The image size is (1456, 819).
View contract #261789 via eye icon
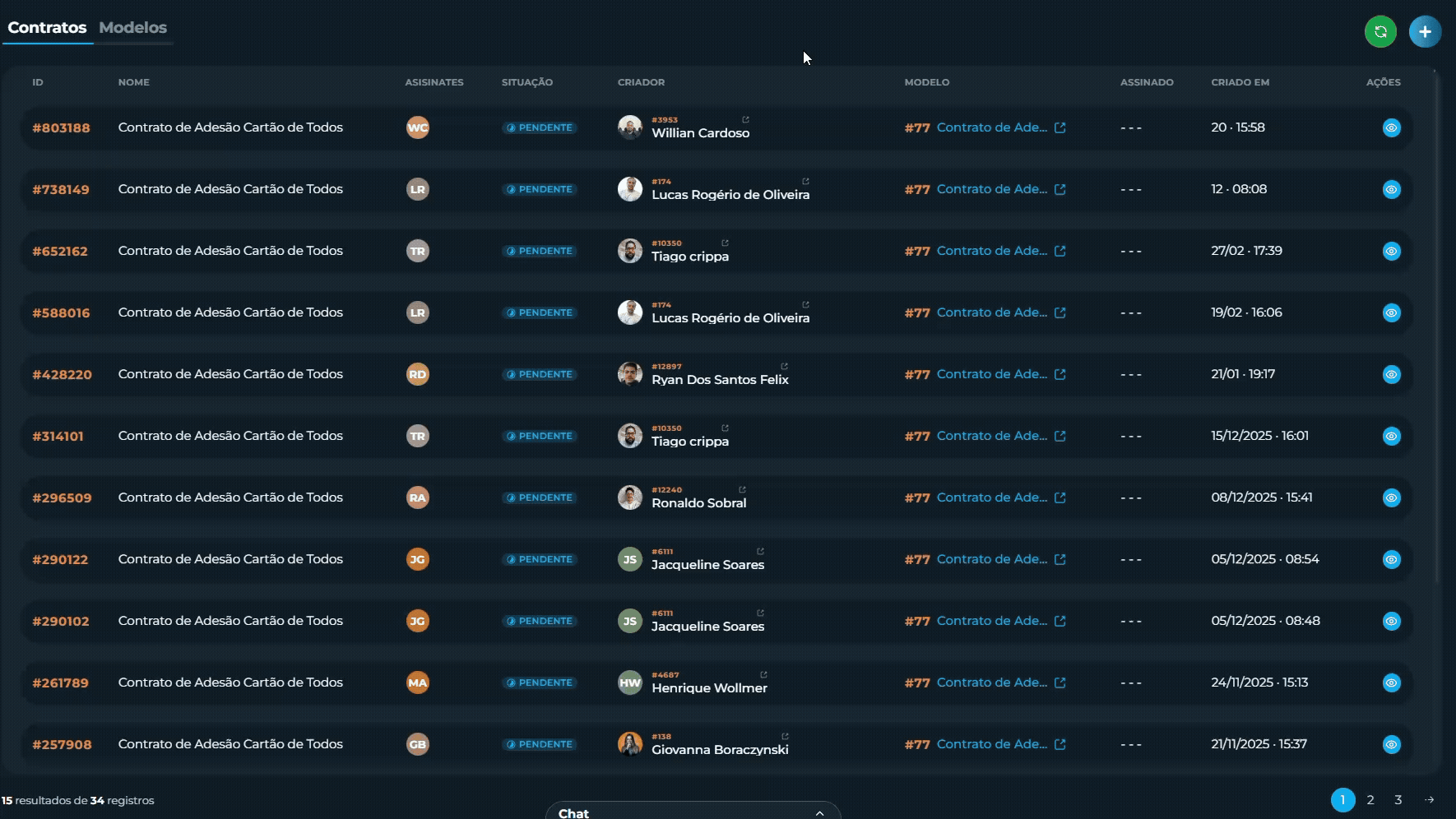1391,682
